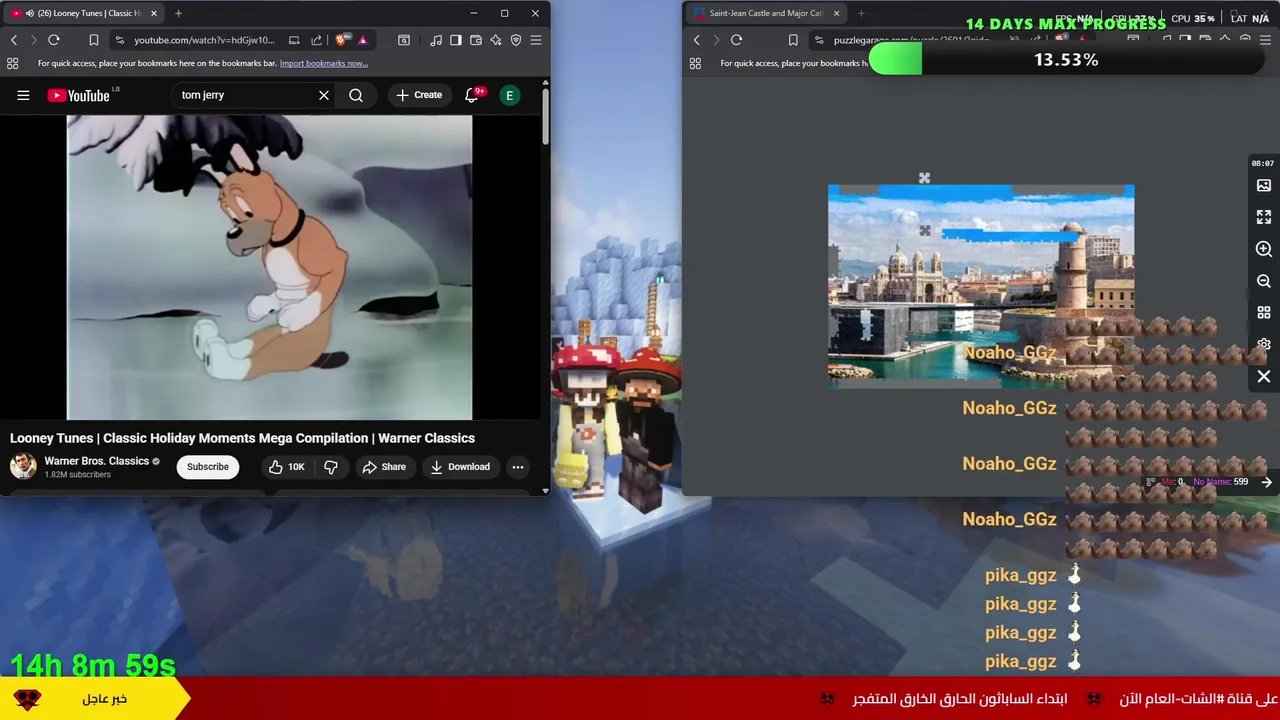Screen dimensions: 1280x720
Task: Open Brave VPN shield icon in YouTube window
Action: (516, 40)
